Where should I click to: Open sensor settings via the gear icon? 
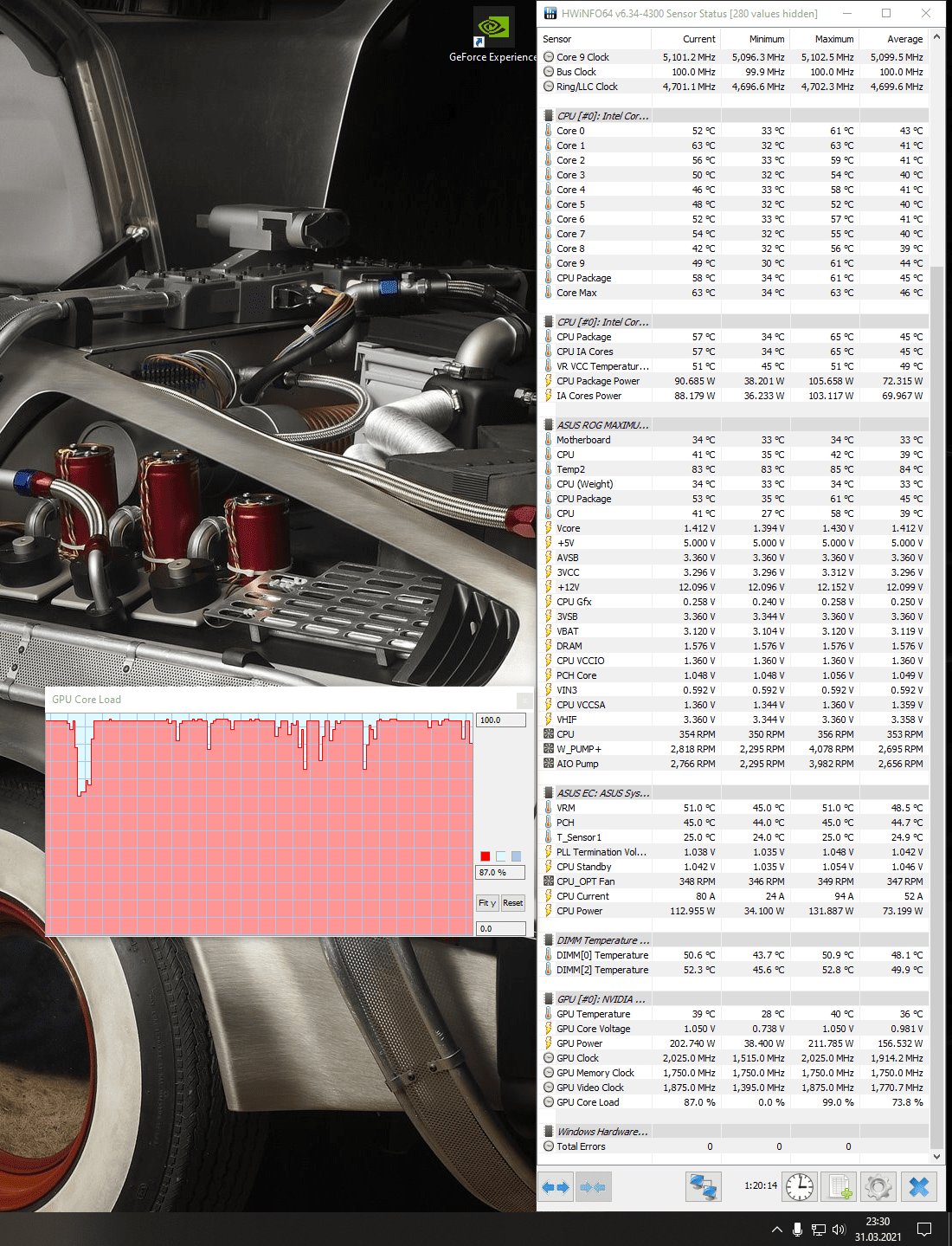tap(878, 1186)
